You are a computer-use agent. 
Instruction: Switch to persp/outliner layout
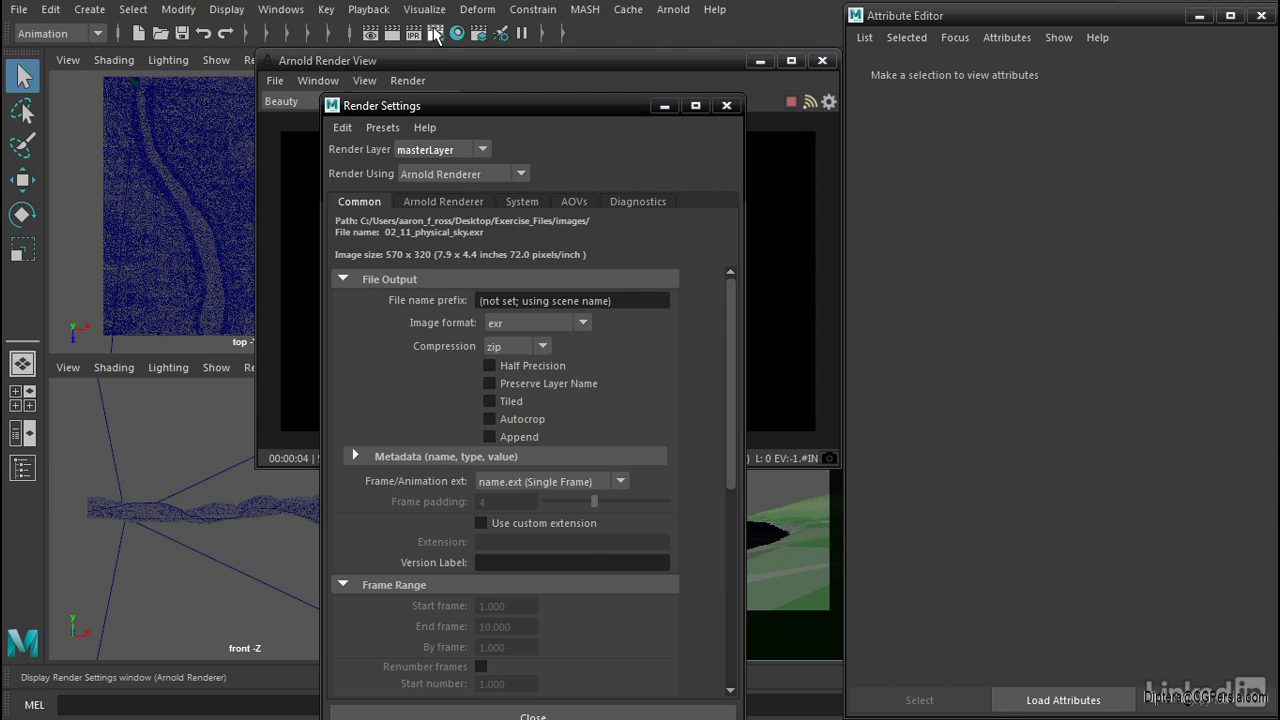tap(23, 433)
